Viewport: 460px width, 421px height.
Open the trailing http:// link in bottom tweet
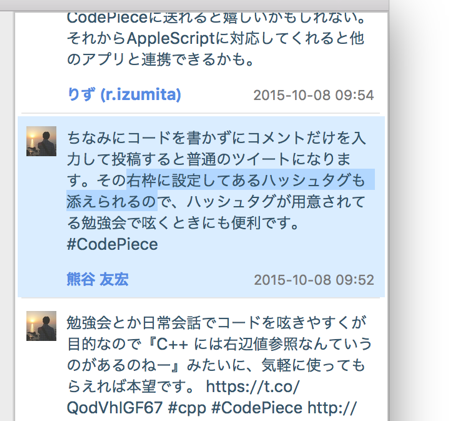[332, 408]
